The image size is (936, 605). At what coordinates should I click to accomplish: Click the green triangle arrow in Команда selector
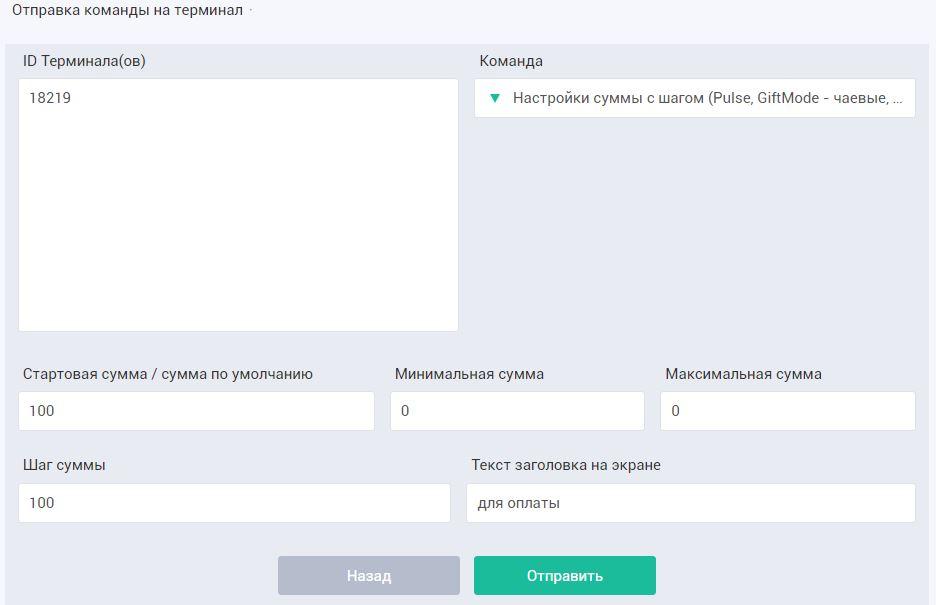point(494,98)
